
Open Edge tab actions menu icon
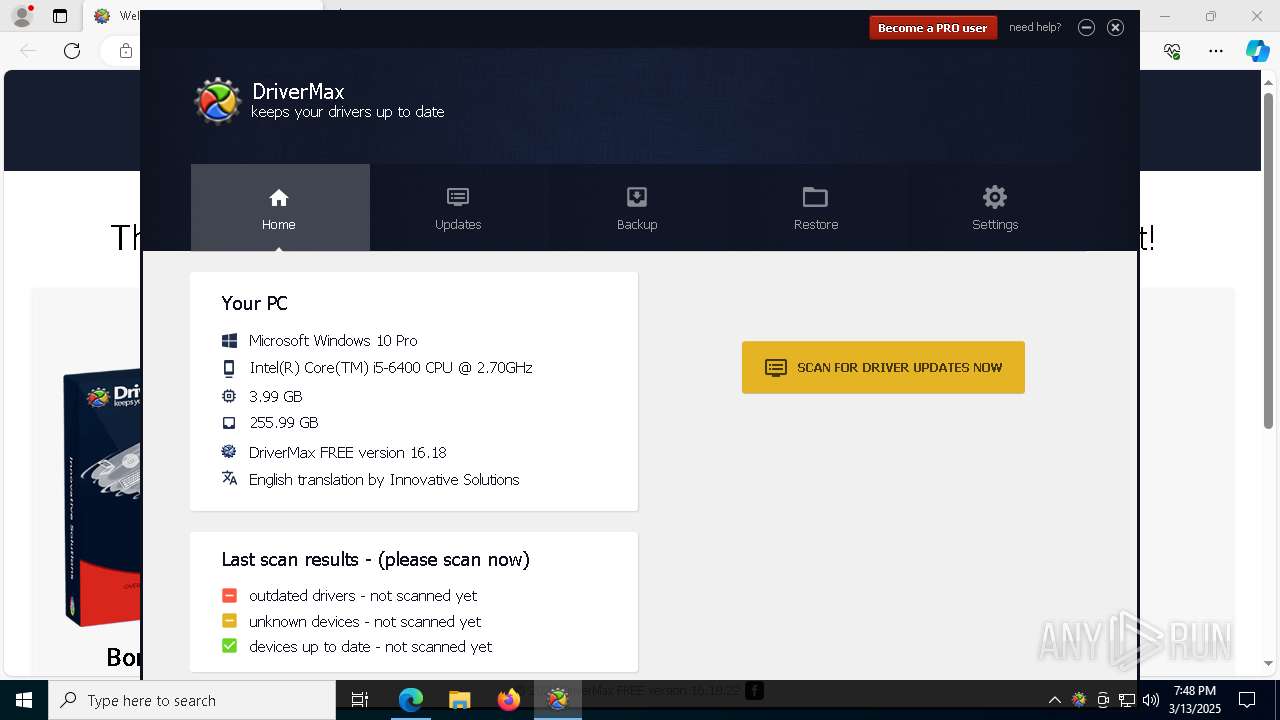(x=60, y=16)
